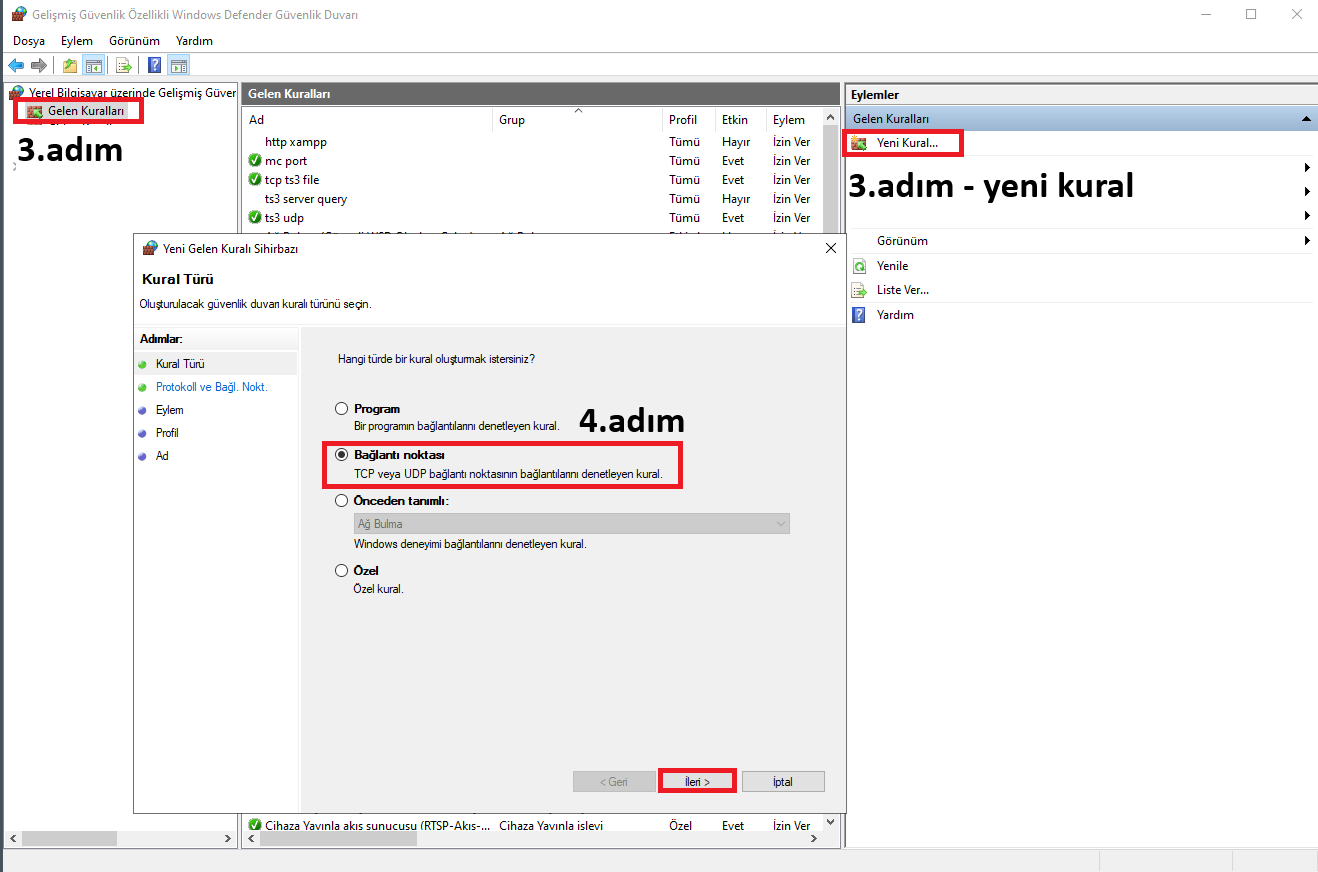The width and height of the screenshot is (1318, 872).
Task: Toggle the Show/Hide Console Tree icon
Action: 93,66
